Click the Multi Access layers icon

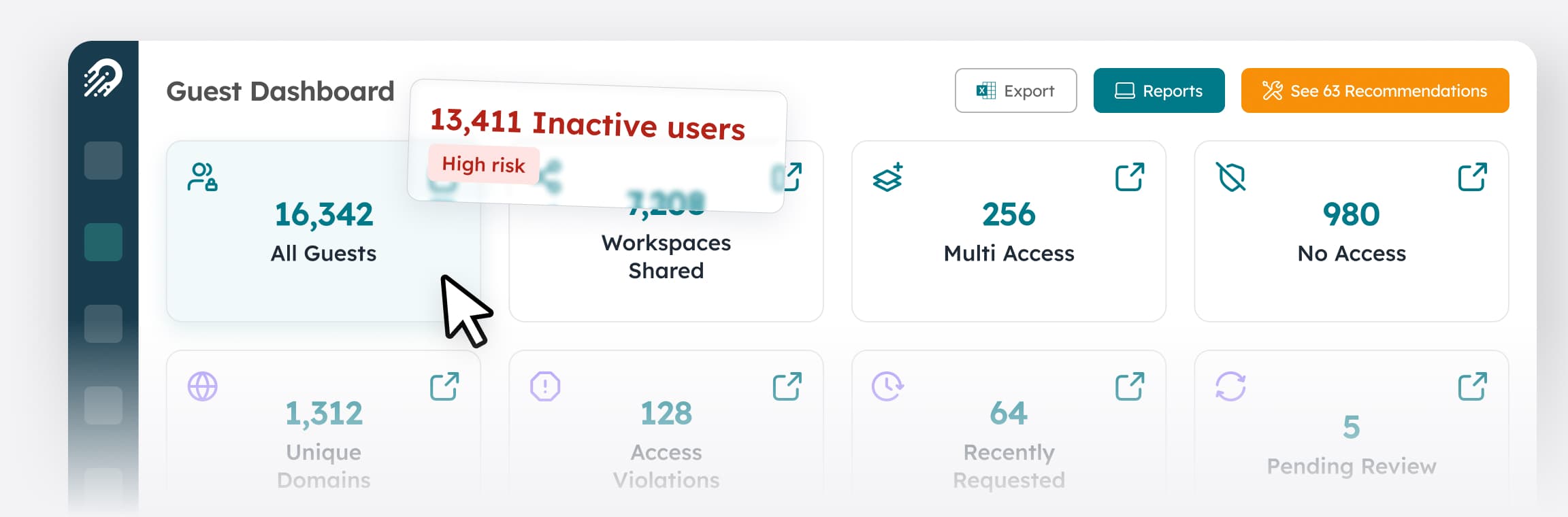point(887,177)
